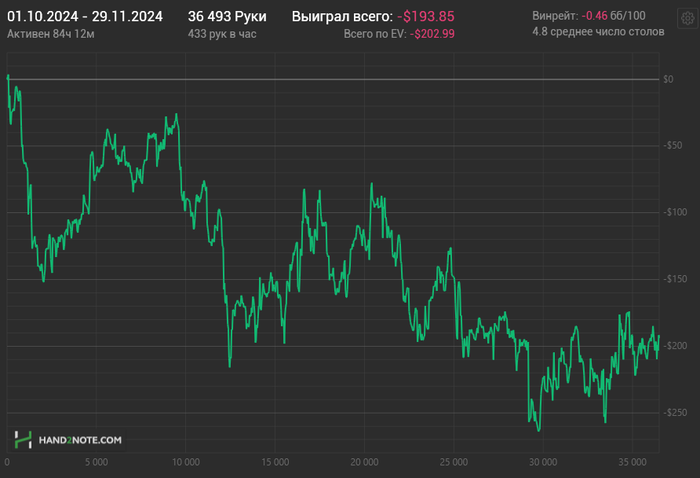This screenshot has width=700, height=478.
Task: Click the Винрейт -0.46 бб/100 stat
Action: pos(602,16)
